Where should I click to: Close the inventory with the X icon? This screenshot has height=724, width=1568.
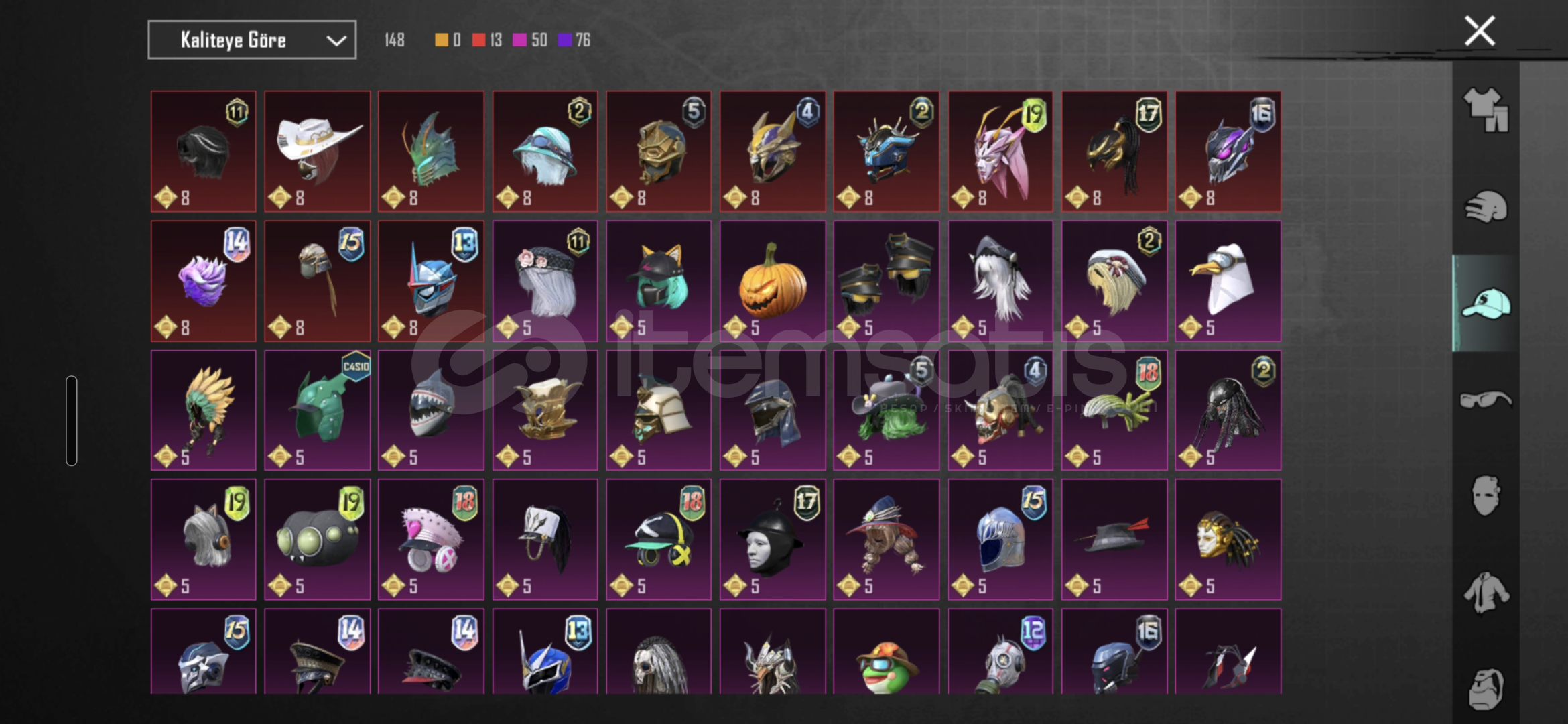(1480, 31)
